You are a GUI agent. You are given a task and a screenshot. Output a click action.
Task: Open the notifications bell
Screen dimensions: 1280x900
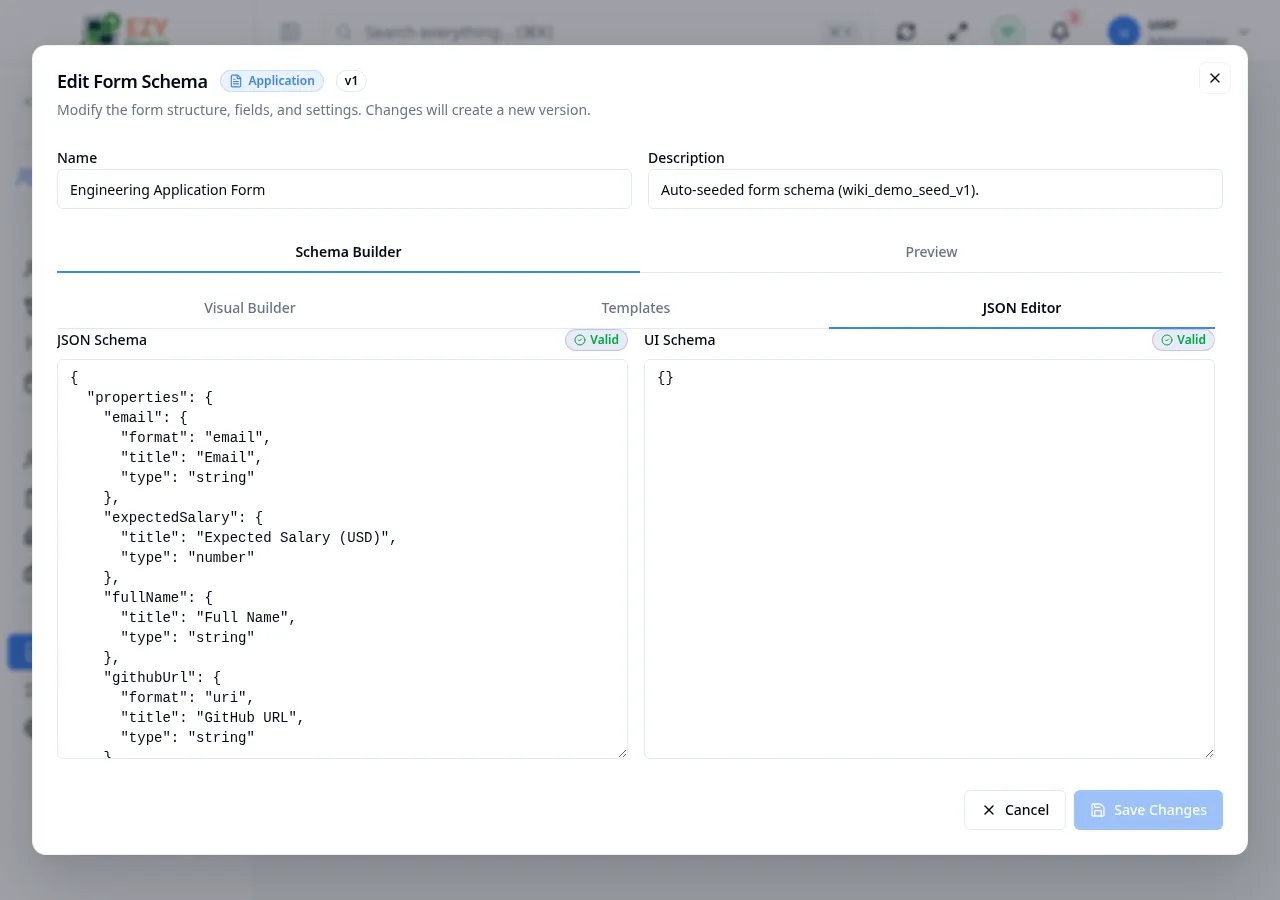(x=1060, y=32)
